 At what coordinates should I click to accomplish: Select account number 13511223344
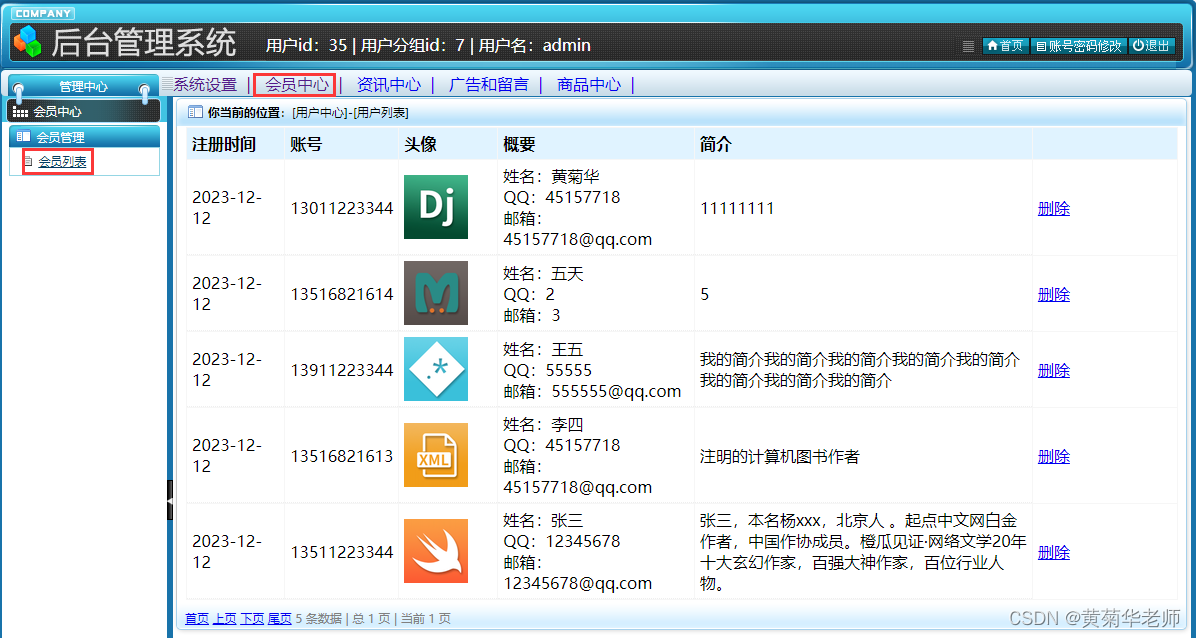click(342, 552)
